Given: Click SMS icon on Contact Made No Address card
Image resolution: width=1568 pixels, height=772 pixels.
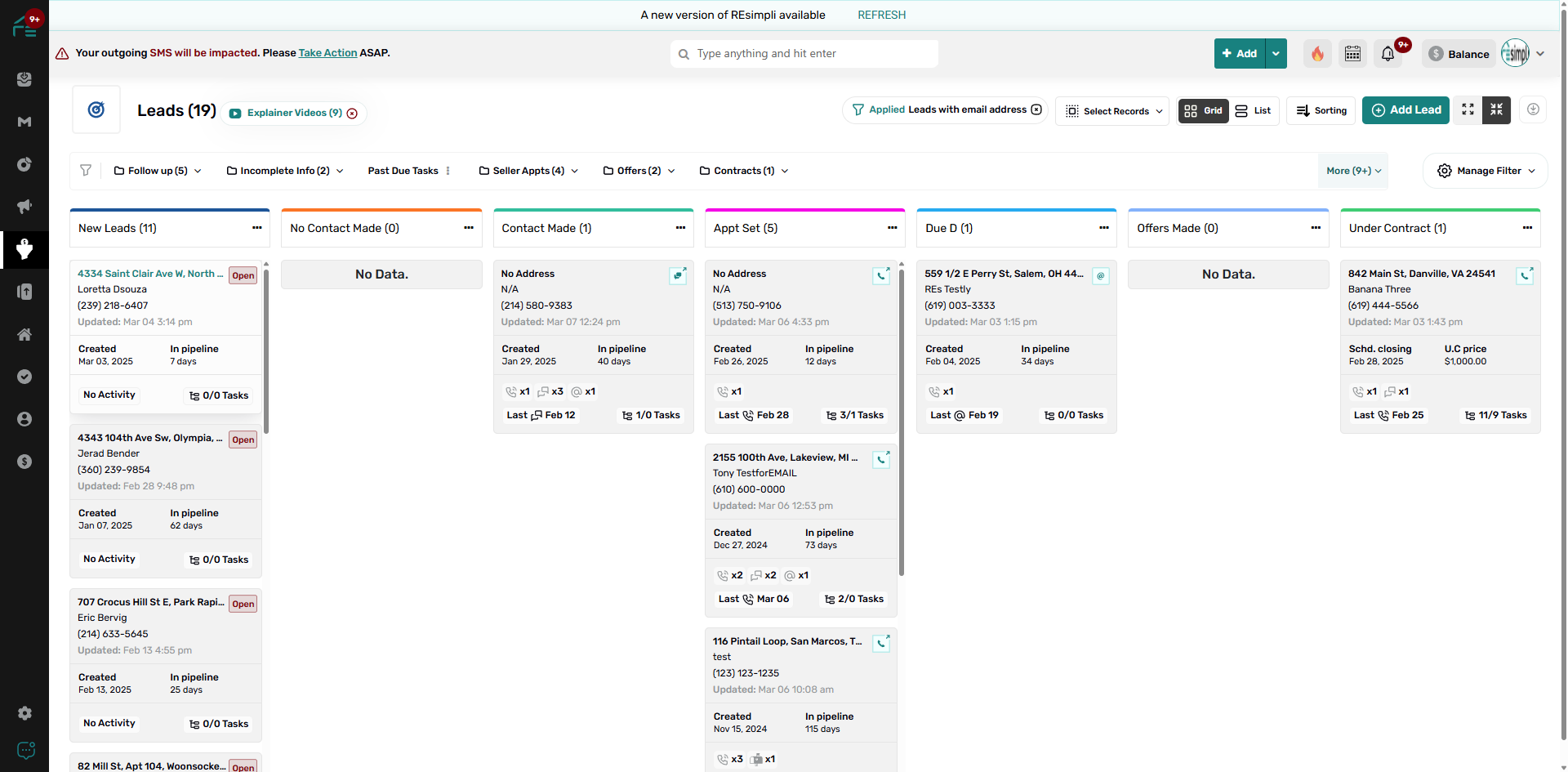Looking at the screenshot, I should [x=679, y=275].
